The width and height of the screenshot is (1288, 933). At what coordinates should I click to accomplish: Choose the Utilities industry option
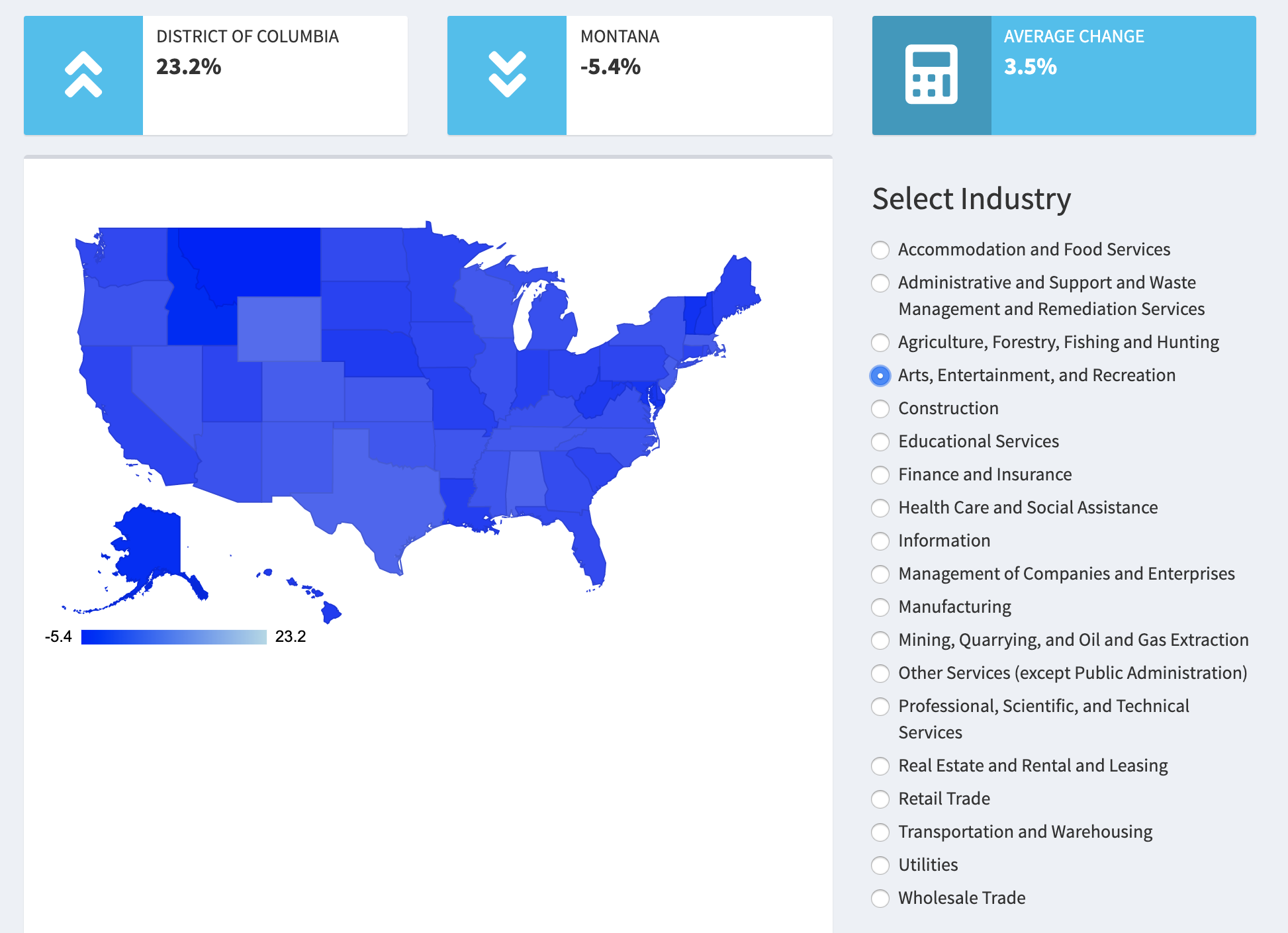click(880, 866)
